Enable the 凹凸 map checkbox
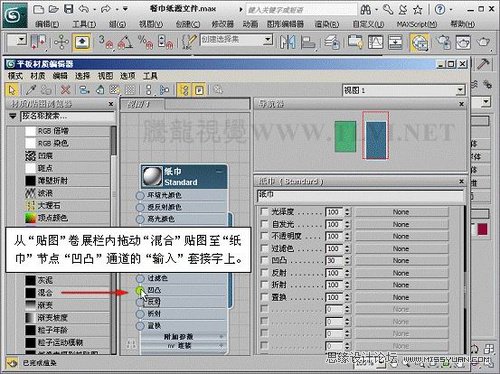Image resolution: width=500 pixels, height=374 pixels. [264, 260]
